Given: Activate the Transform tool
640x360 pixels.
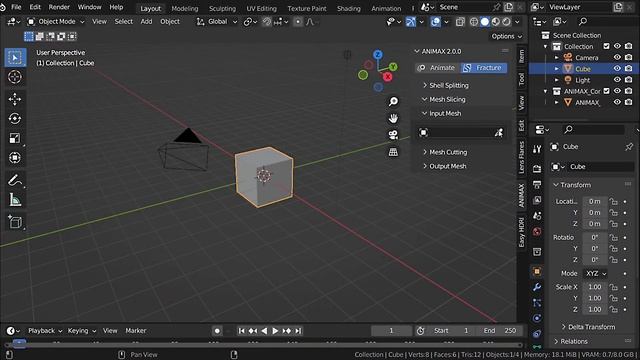Looking at the screenshot, I should (x=15, y=158).
